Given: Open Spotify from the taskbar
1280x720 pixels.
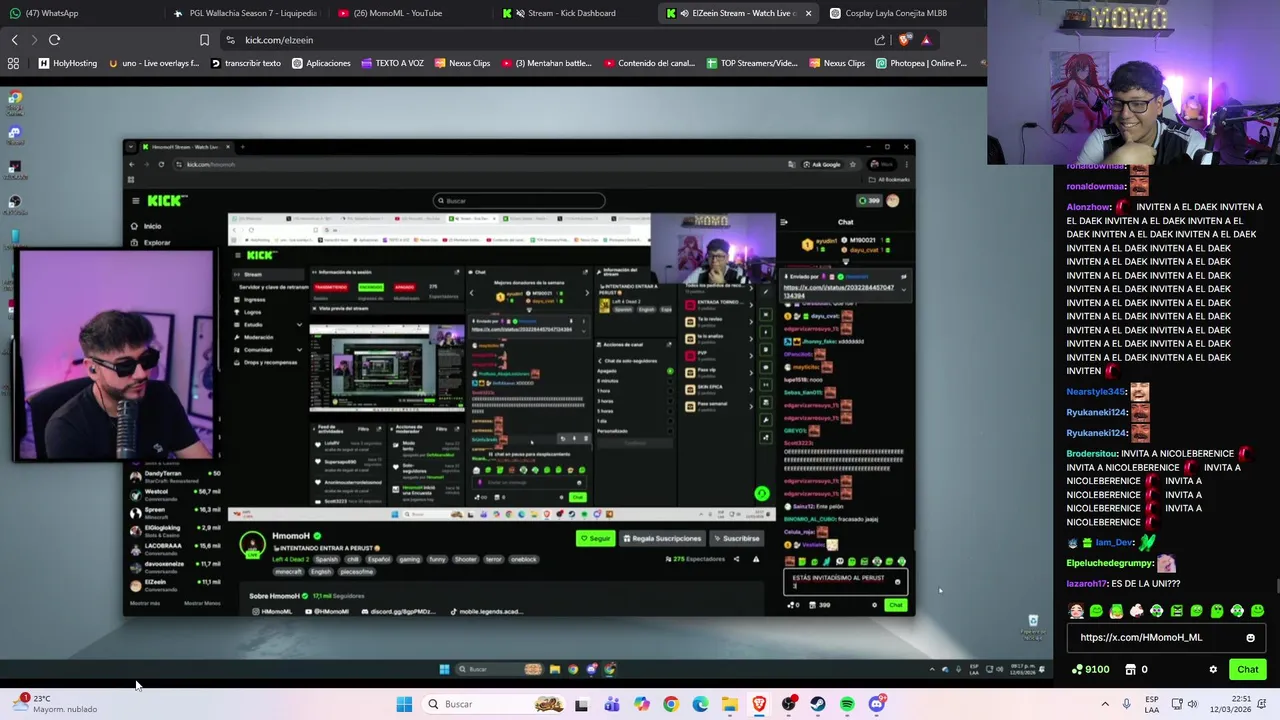Looking at the screenshot, I should pos(847,704).
